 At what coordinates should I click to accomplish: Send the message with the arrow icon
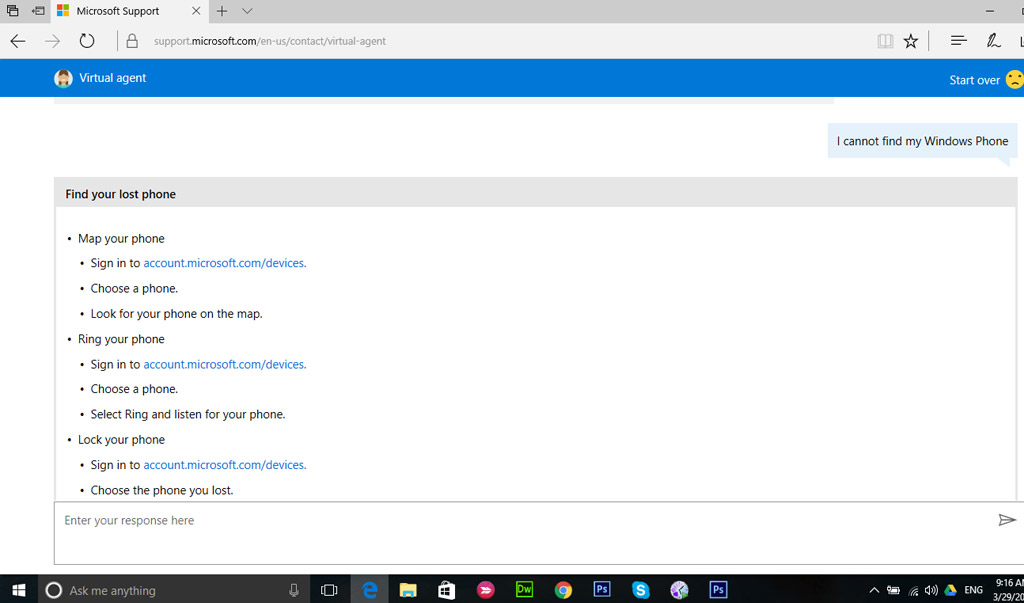[x=1006, y=520]
